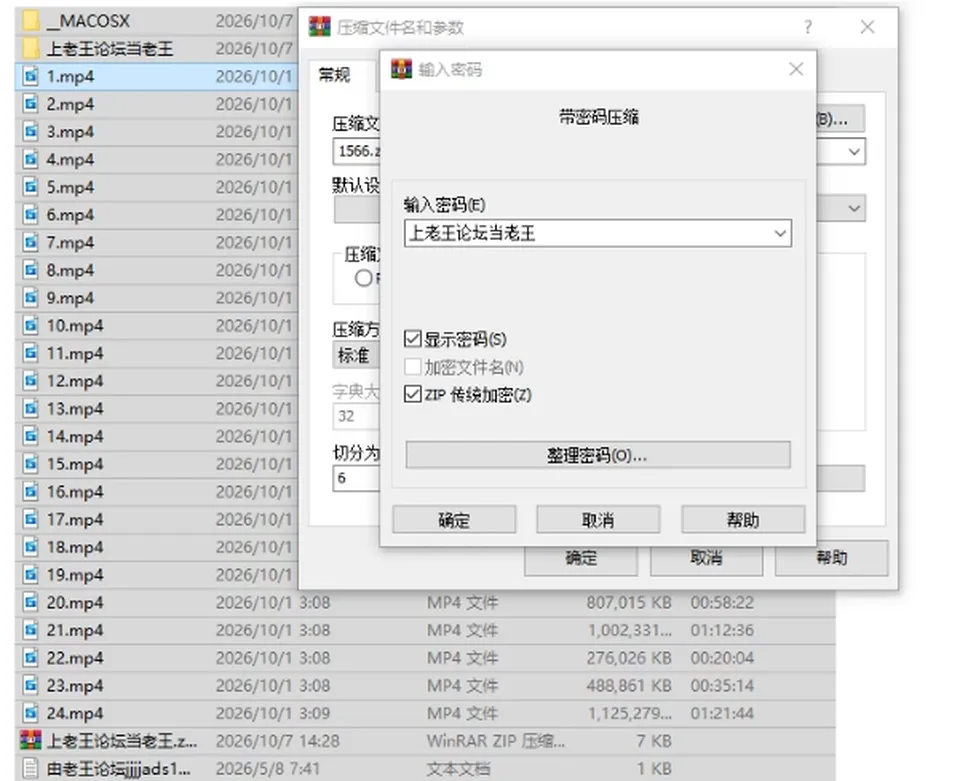Select the text document icon at list bottom
960x781 pixels.
tap(31, 768)
